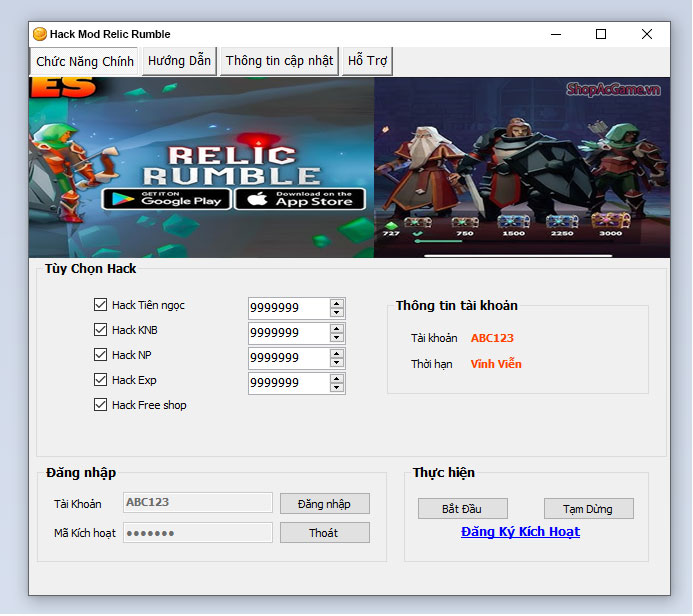
Task: Click the Tài Khoản login input field
Action: (x=198, y=502)
